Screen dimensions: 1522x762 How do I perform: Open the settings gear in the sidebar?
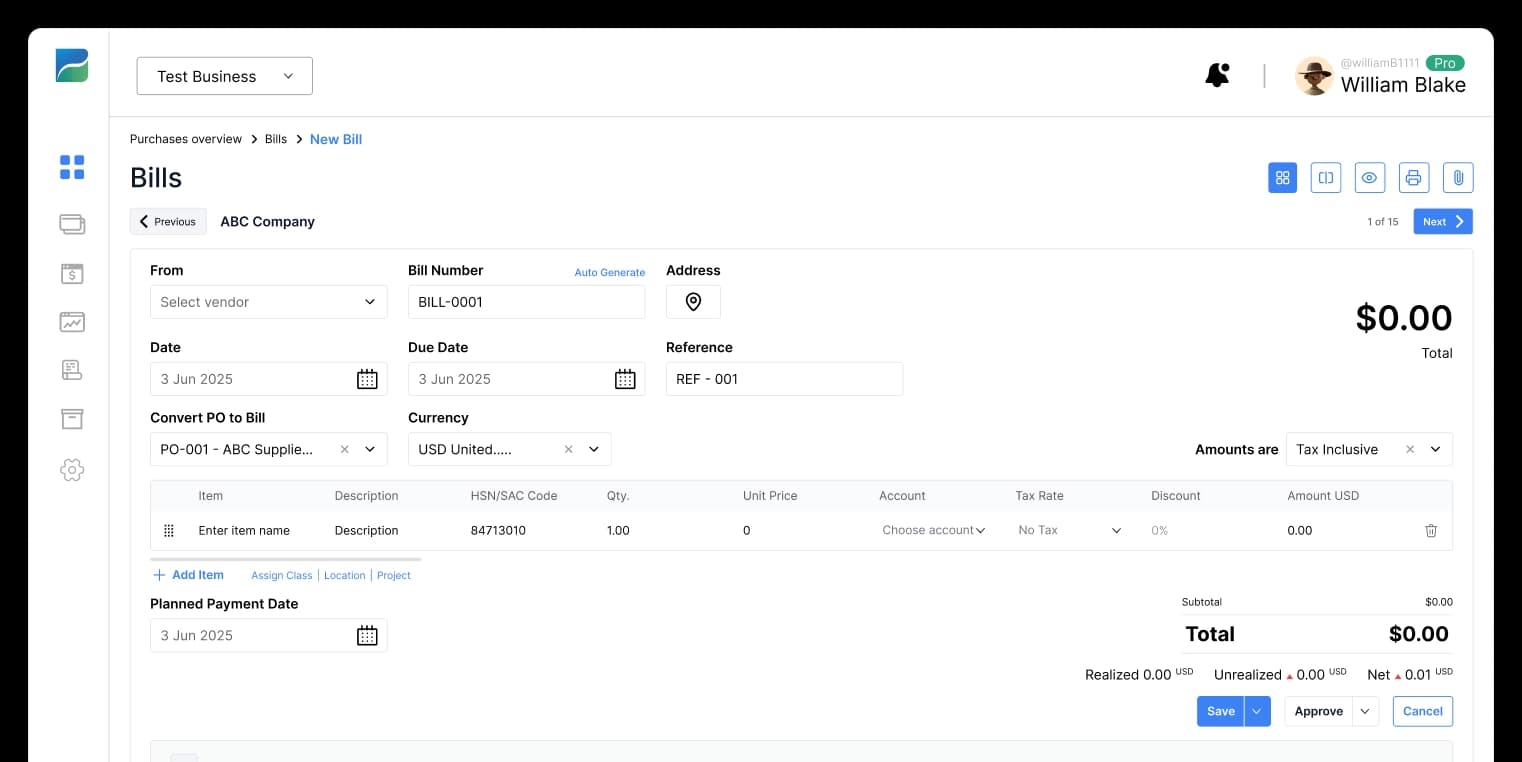point(72,470)
